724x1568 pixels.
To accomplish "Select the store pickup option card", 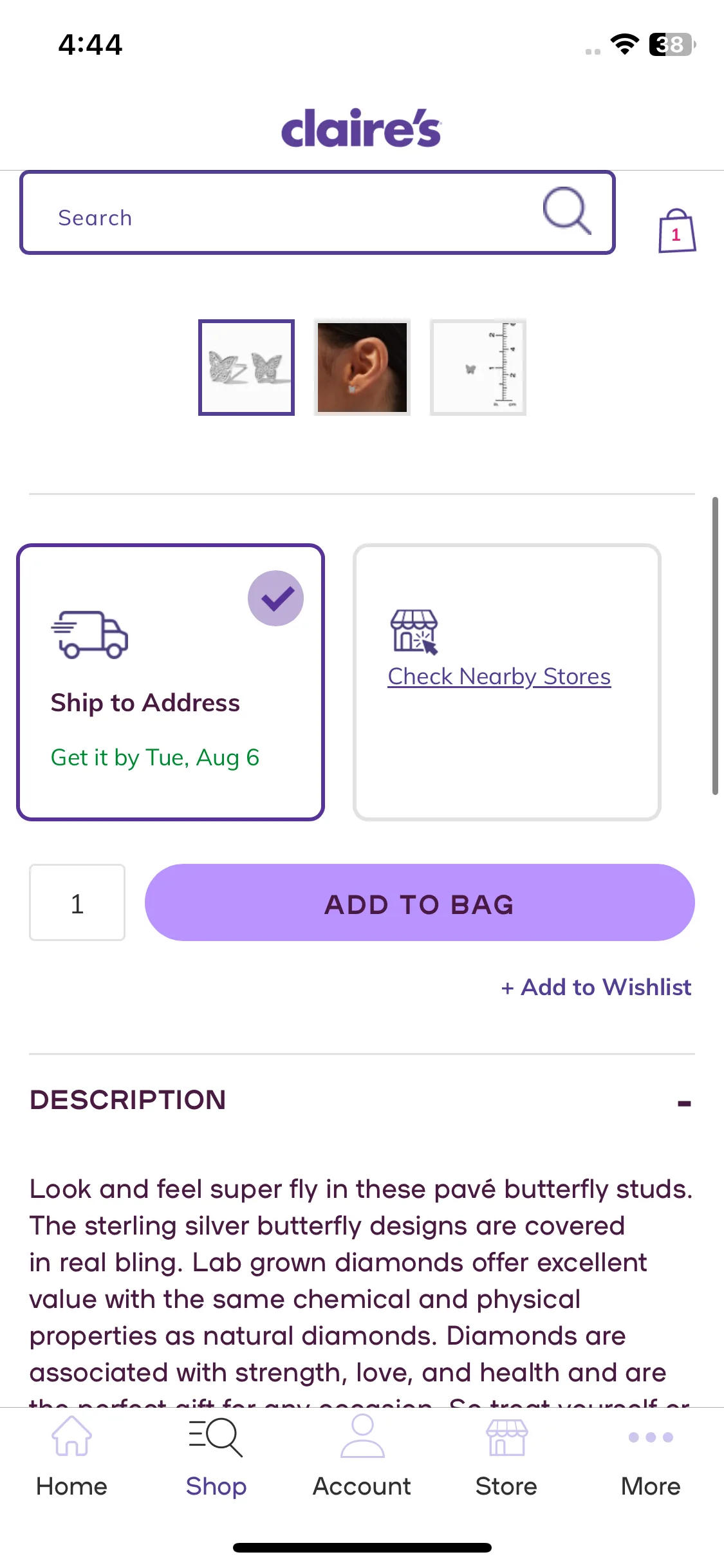I will [x=507, y=682].
